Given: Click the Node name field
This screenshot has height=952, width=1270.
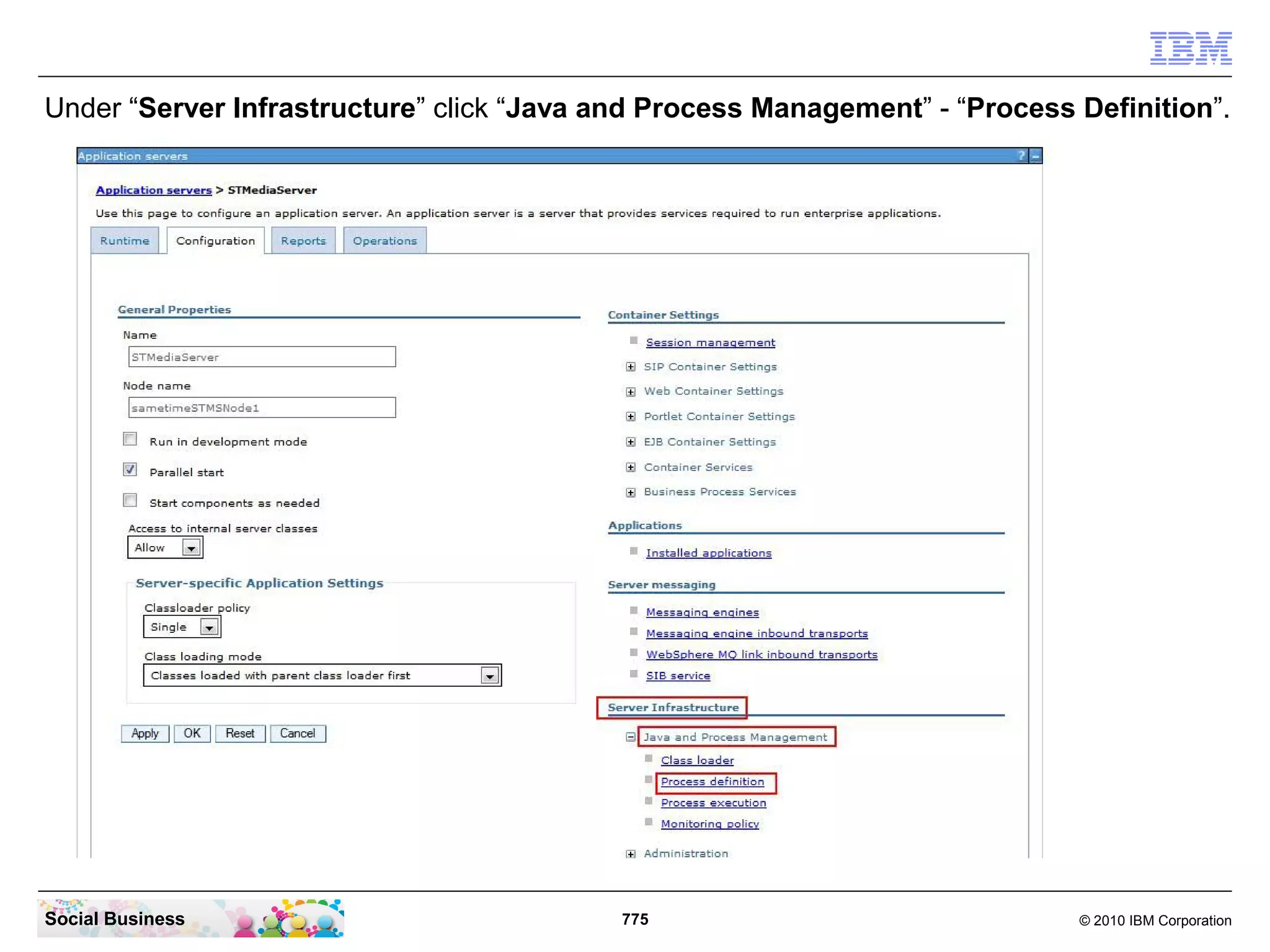Looking at the screenshot, I should click(262, 408).
